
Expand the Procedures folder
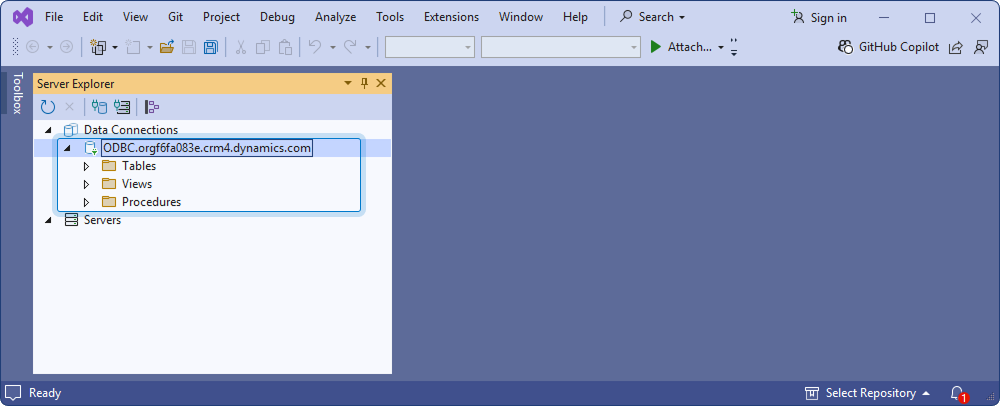click(87, 202)
